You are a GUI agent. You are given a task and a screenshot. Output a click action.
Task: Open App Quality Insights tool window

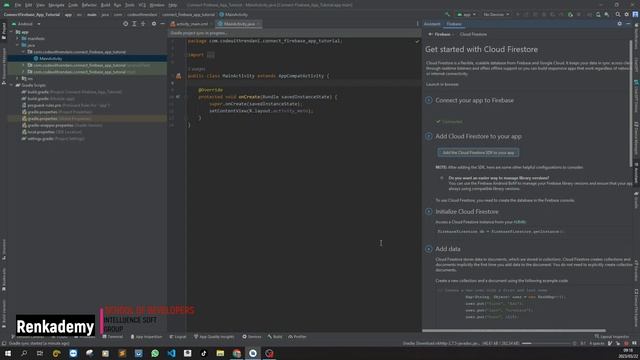214,337
